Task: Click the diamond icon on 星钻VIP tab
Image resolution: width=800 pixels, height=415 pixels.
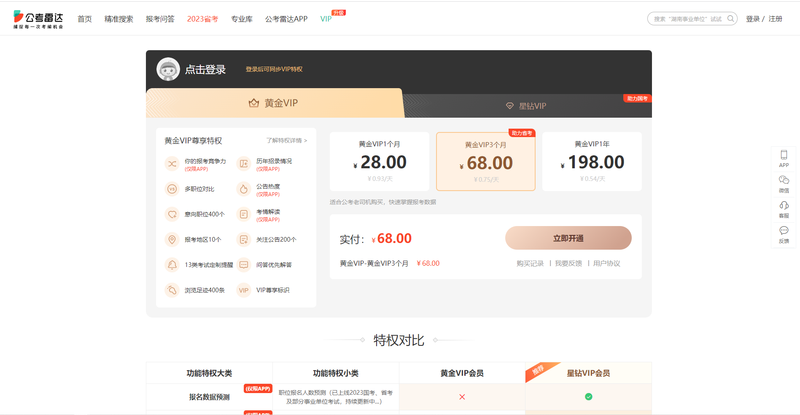Action: 509,106
